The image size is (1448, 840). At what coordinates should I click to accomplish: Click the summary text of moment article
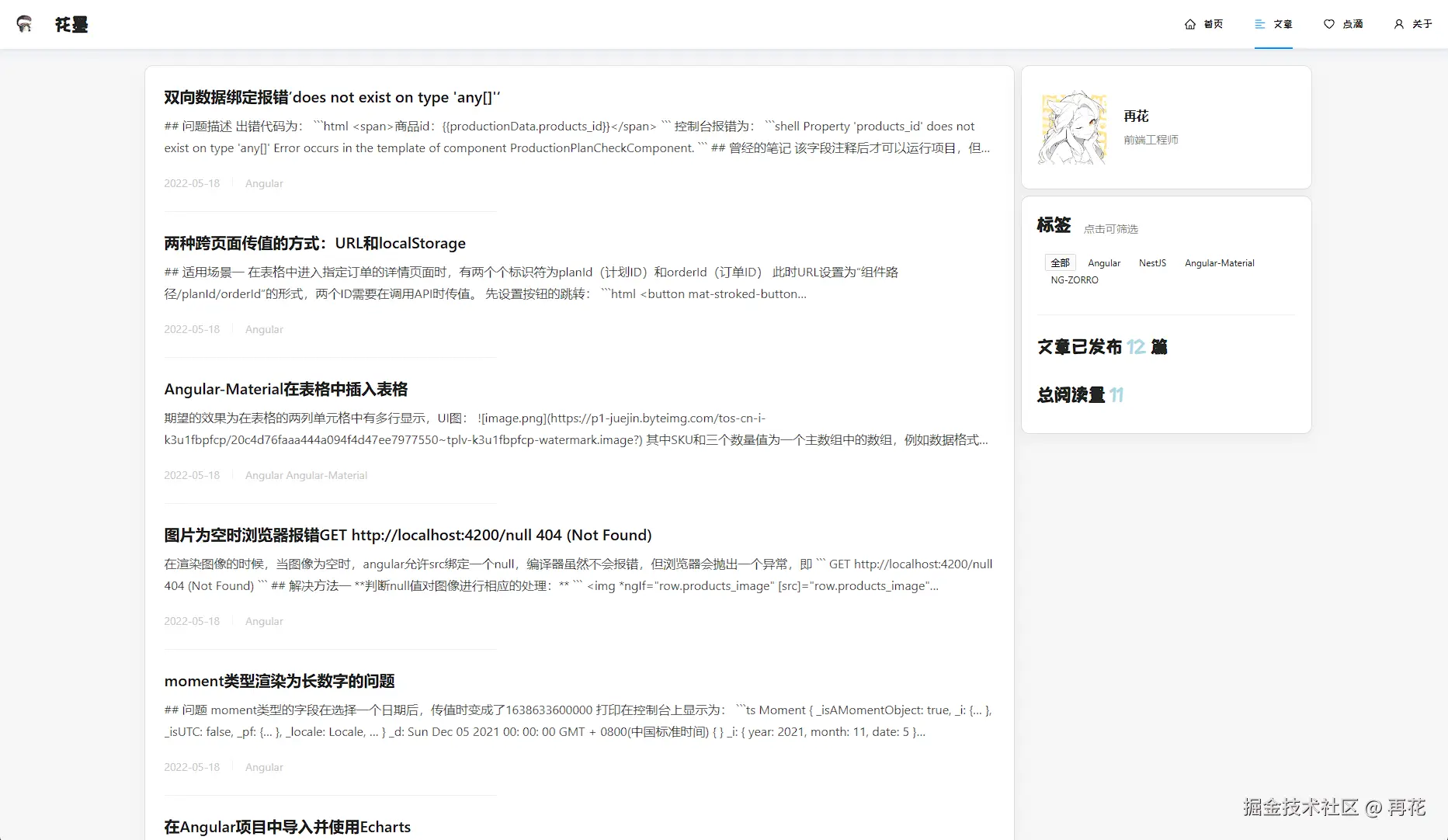(x=578, y=720)
